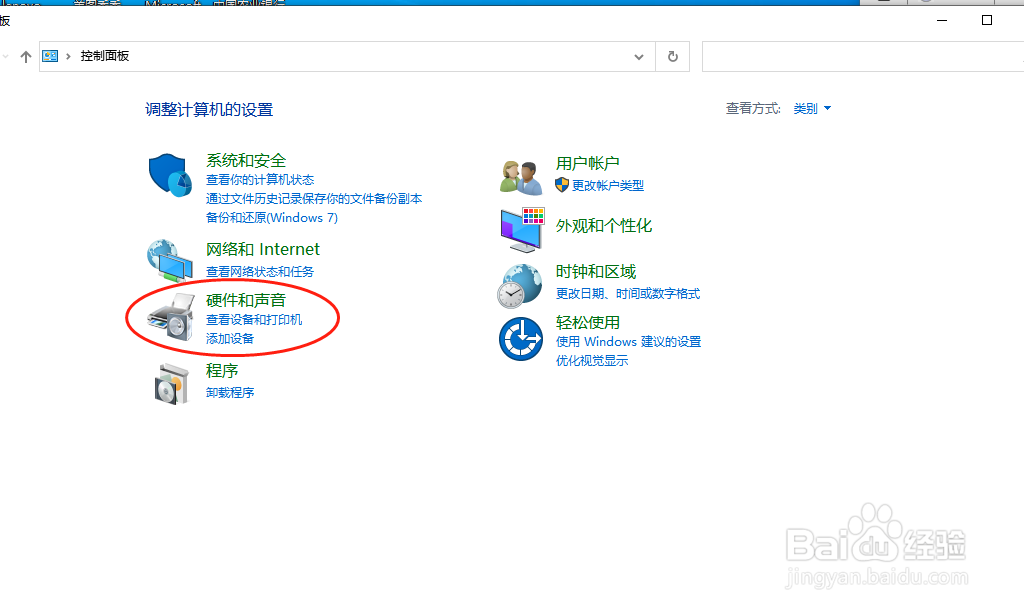Click 查看网络状态和任务 link
This screenshot has width=1024, height=612.
[x=260, y=272]
